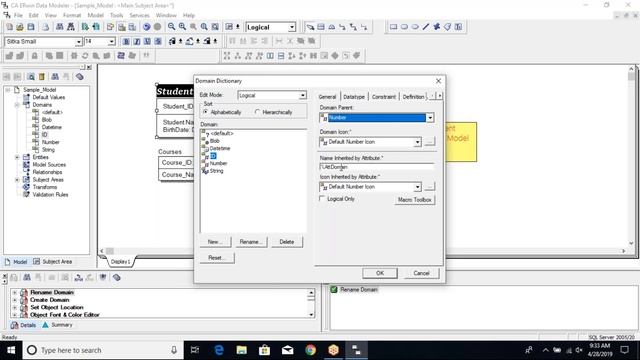Click the diagram horizontal scrollbar thumb
The height and width of the screenshot is (360, 640).
point(110,251)
